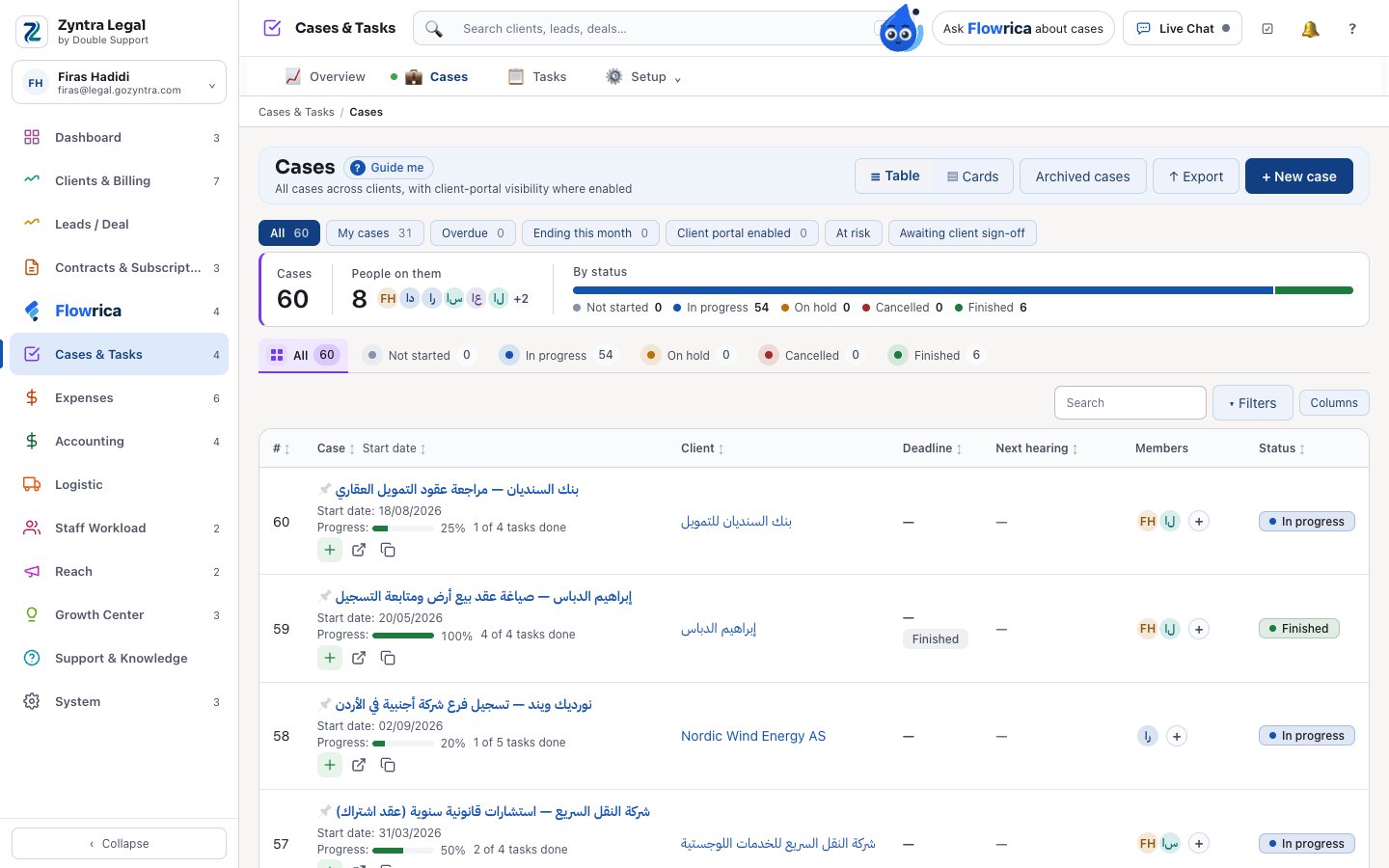Toggle Ending this month filter chip
This screenshot has width=1389, height=868.
[x=590, y=233]
